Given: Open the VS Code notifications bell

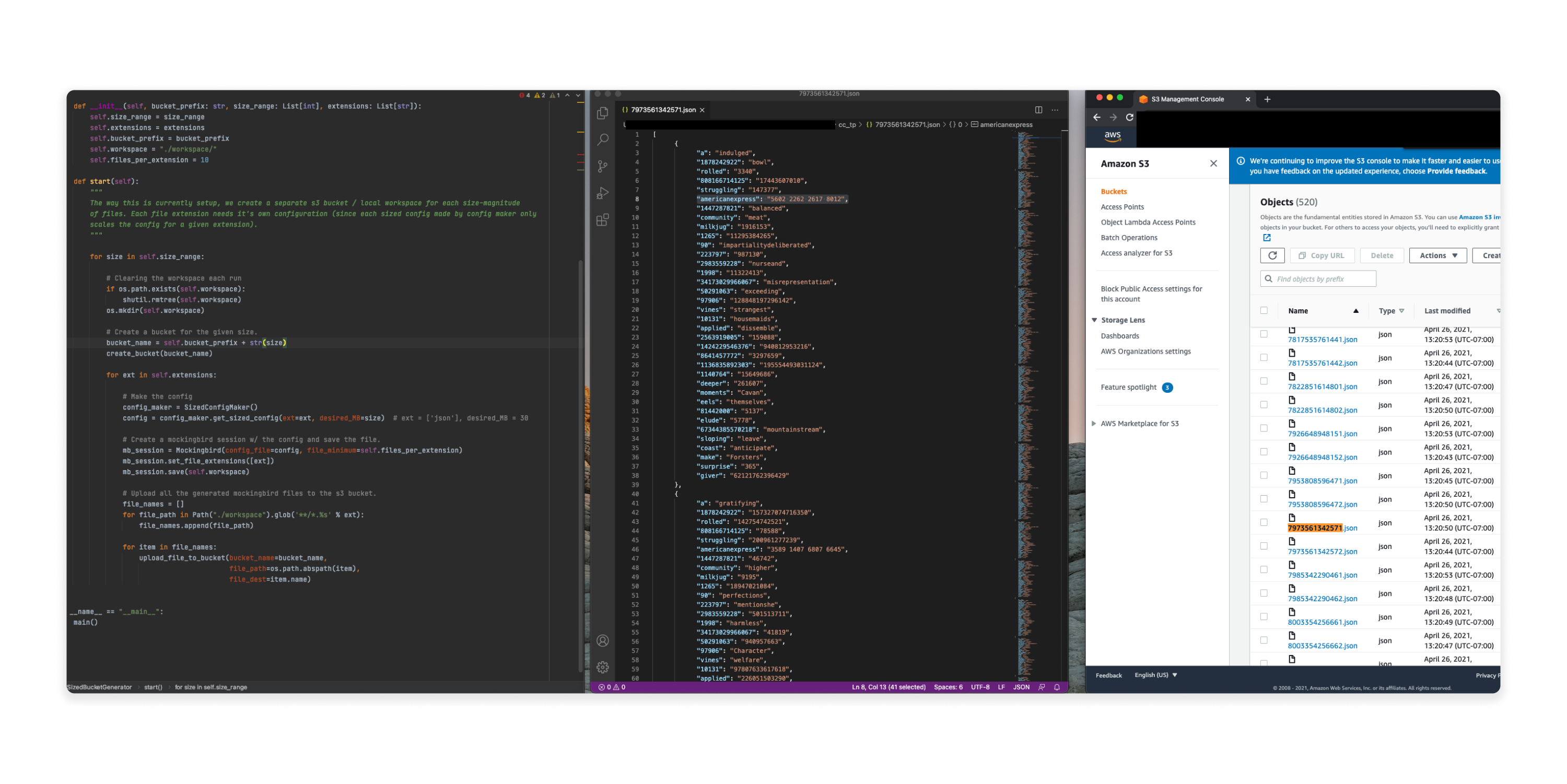Looking at the screenshot, I should pos(1057,687).
